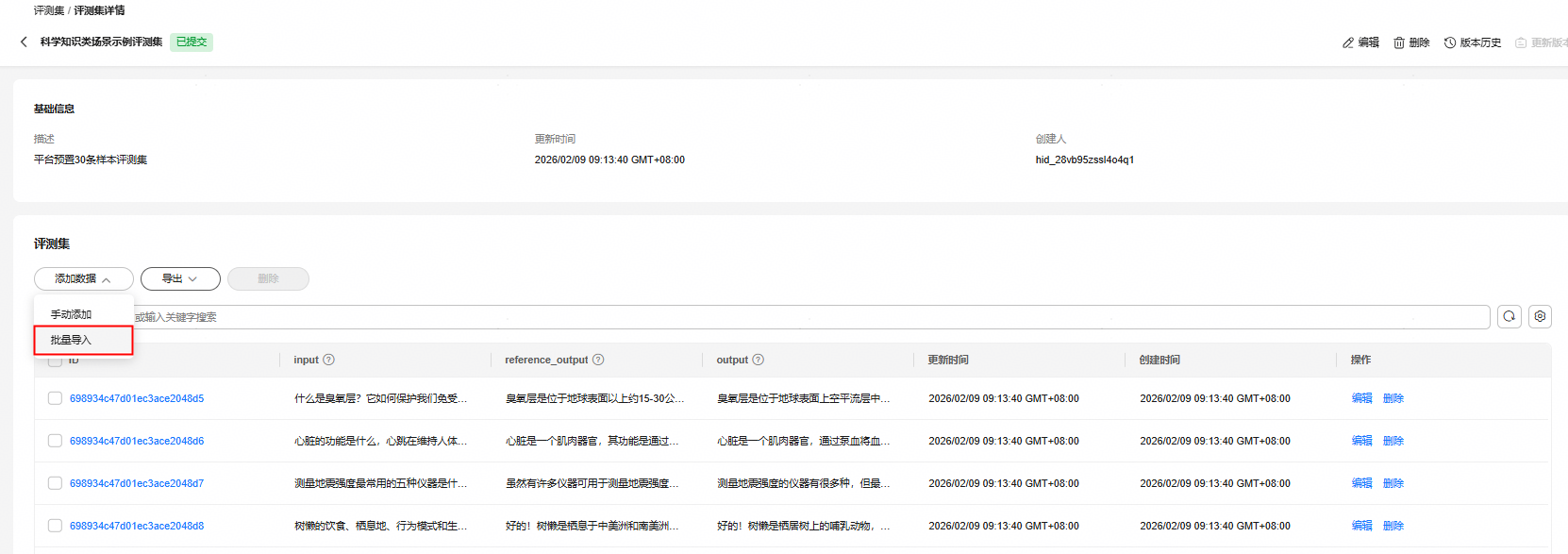Select checkbox for row ending 2048d5
Viewport: 1568px width, 554px height.
55,398
